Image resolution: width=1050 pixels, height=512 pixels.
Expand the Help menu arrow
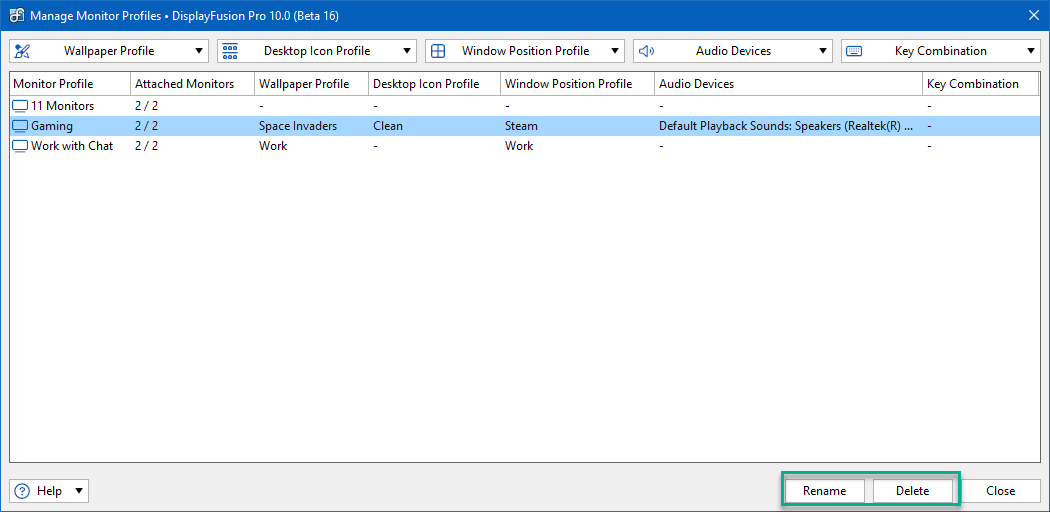pos(78,491)
